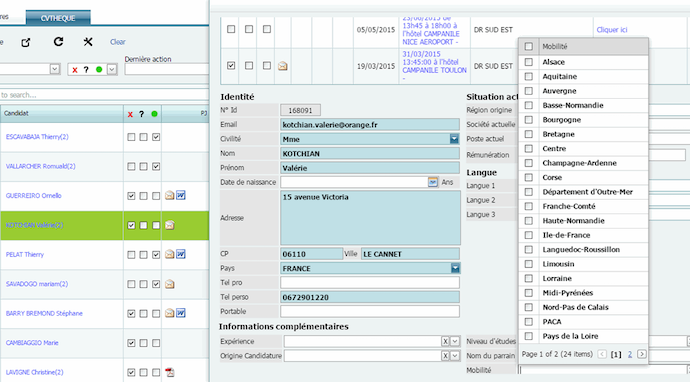The image size is (690, 382).
Task: Open candidate SAVADOGO mariam(2)
Action: click(x=37, y=284)
